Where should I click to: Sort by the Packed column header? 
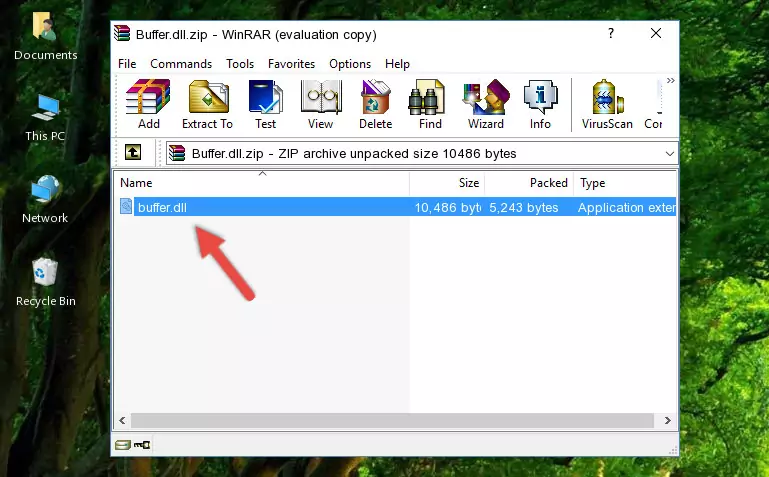click(x=529, y=183)
